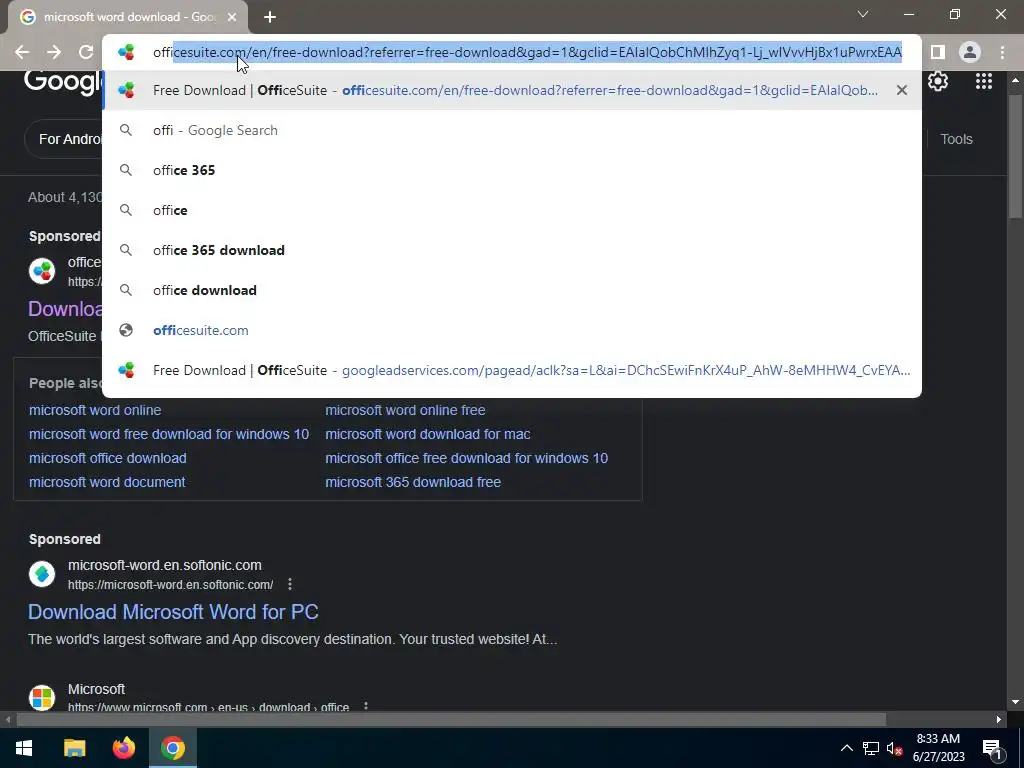Open 'microsoft word online free' related search
This screenshot has height=768, width=1024.
pyautogui.click(x=405, y=410)
